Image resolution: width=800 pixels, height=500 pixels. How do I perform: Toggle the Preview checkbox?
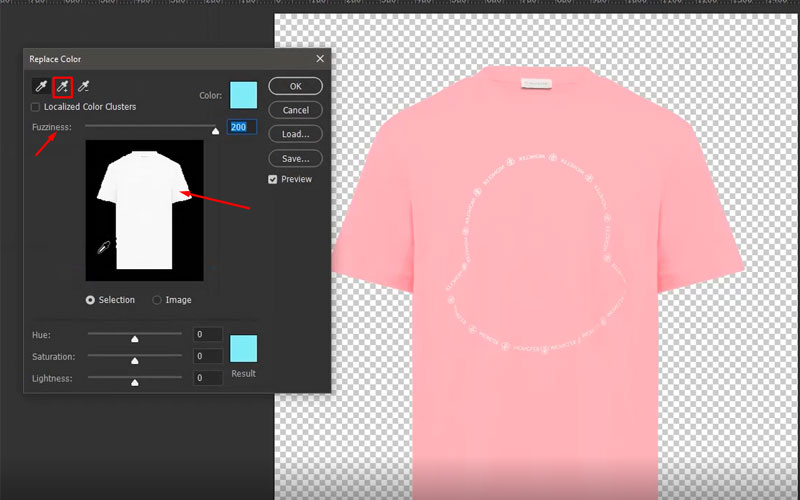click(x=273, y=179)
